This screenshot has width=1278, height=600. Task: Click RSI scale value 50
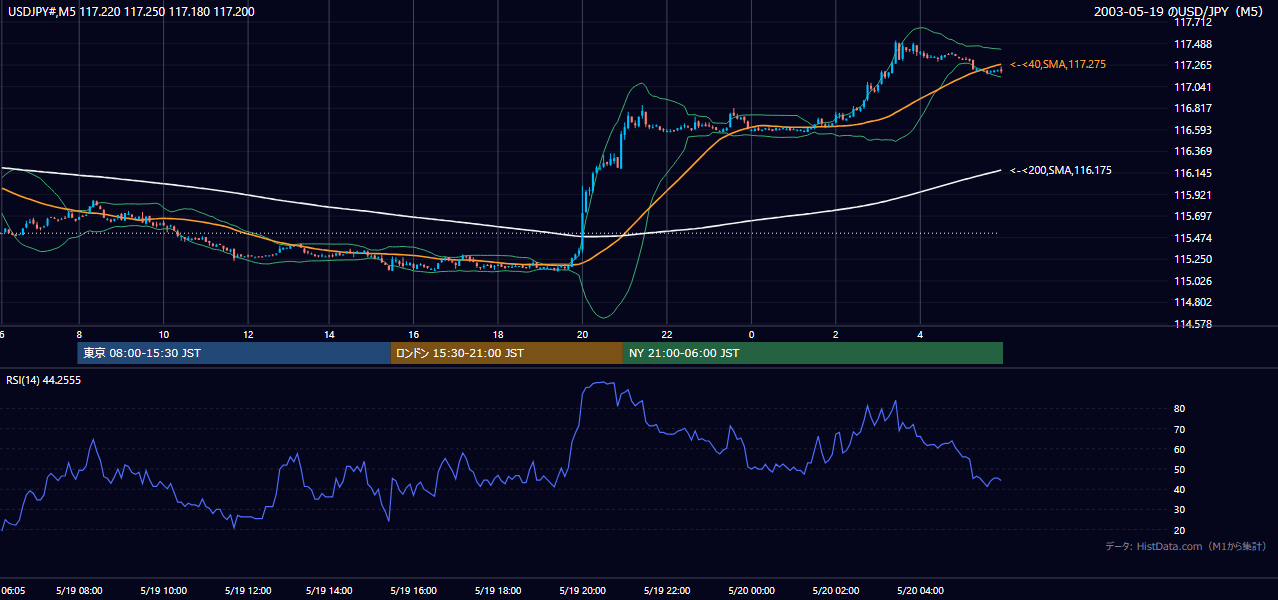1180,469
